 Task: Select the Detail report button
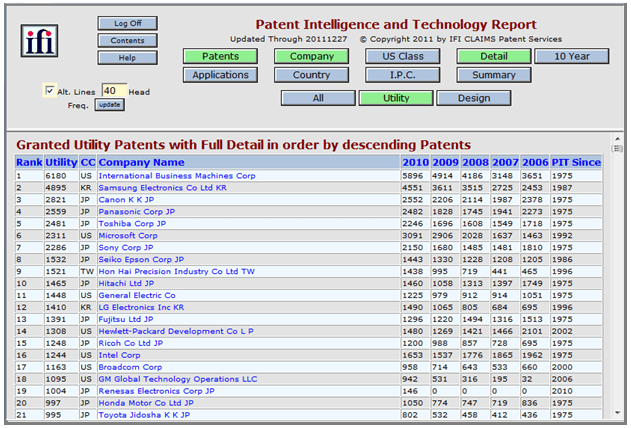click(494, 56)
